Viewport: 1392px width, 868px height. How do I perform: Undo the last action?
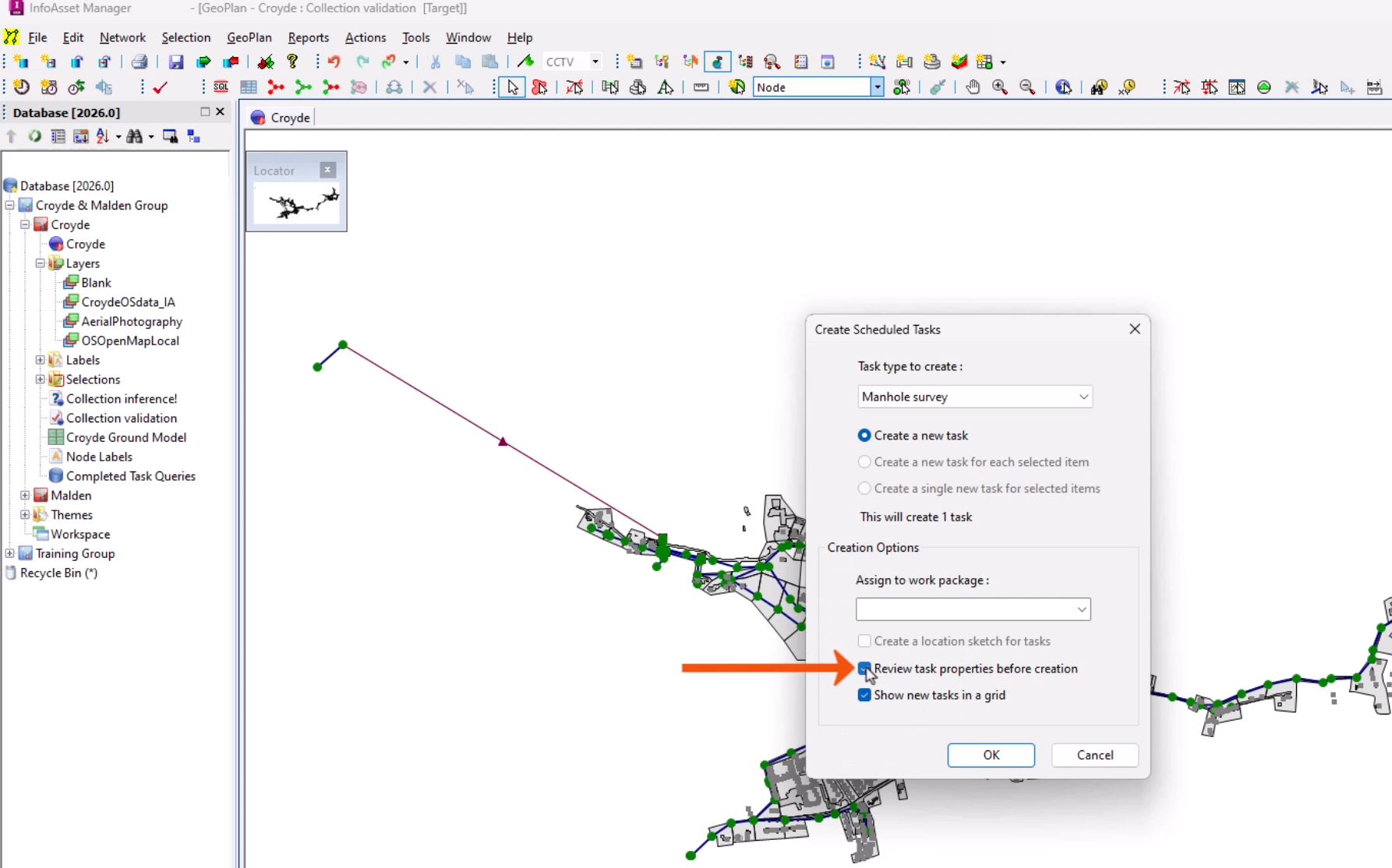click(x=334, y=62)
